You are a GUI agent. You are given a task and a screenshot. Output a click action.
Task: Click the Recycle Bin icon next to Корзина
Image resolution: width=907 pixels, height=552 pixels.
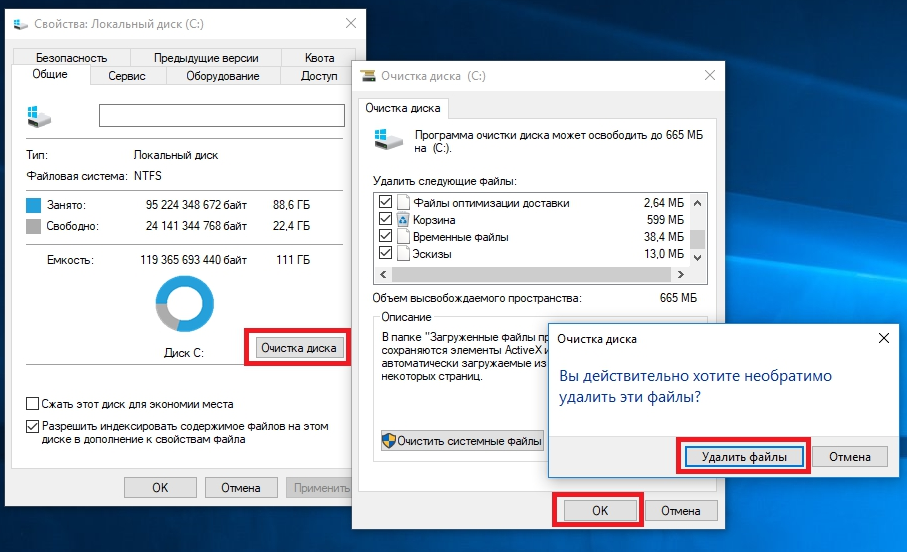point(404,220)
